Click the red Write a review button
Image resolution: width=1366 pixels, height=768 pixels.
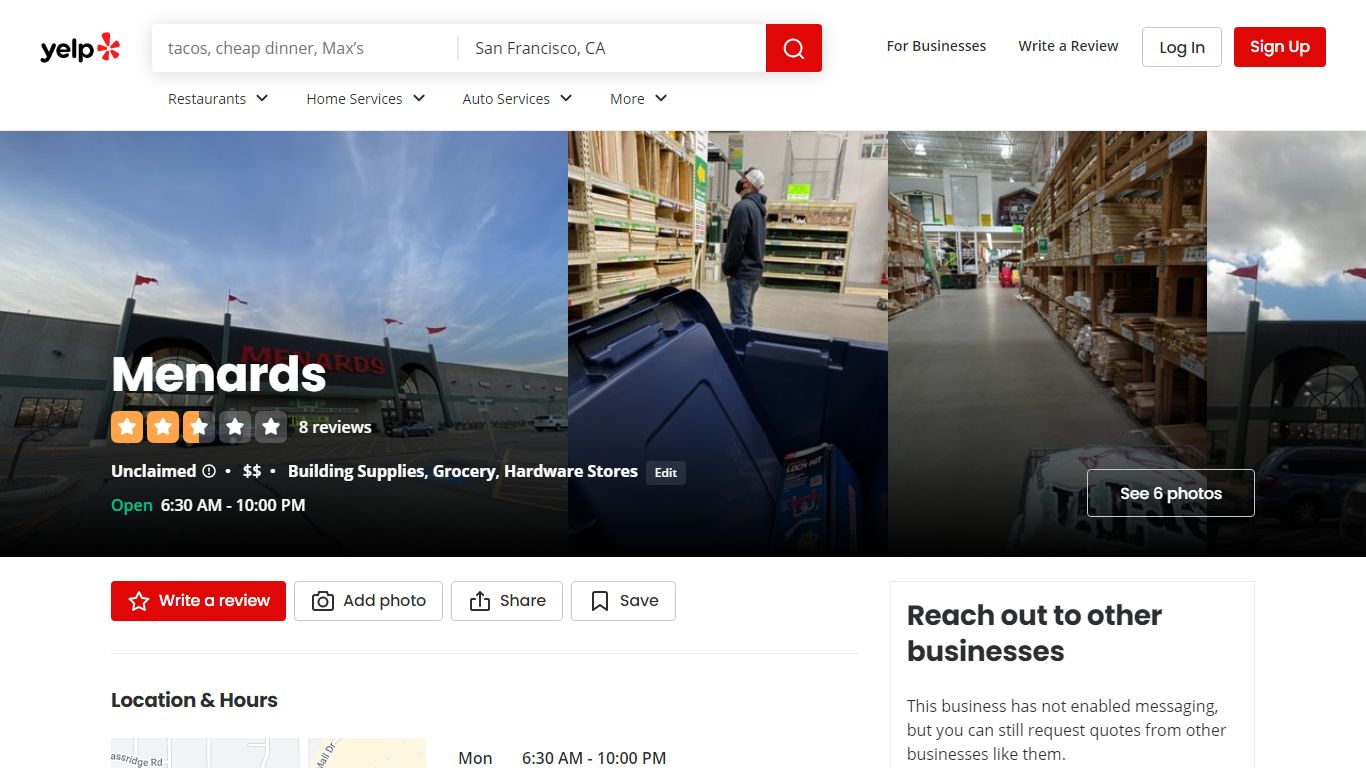(198, 601)
